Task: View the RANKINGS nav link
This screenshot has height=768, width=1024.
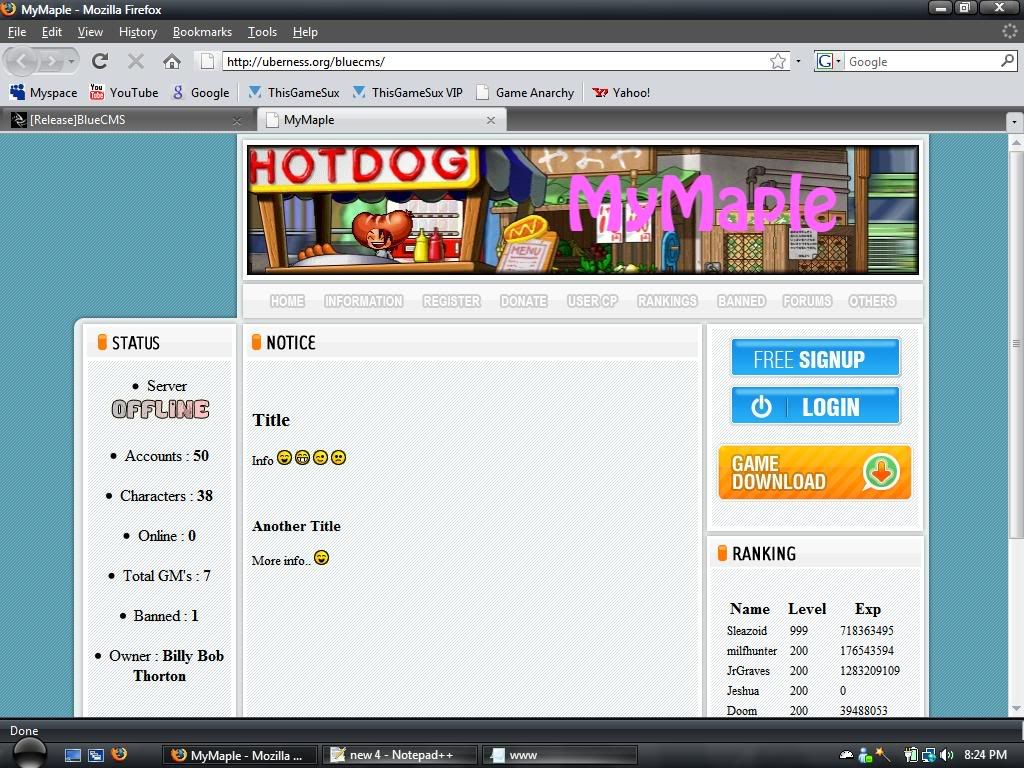Action: click(667, 301)
